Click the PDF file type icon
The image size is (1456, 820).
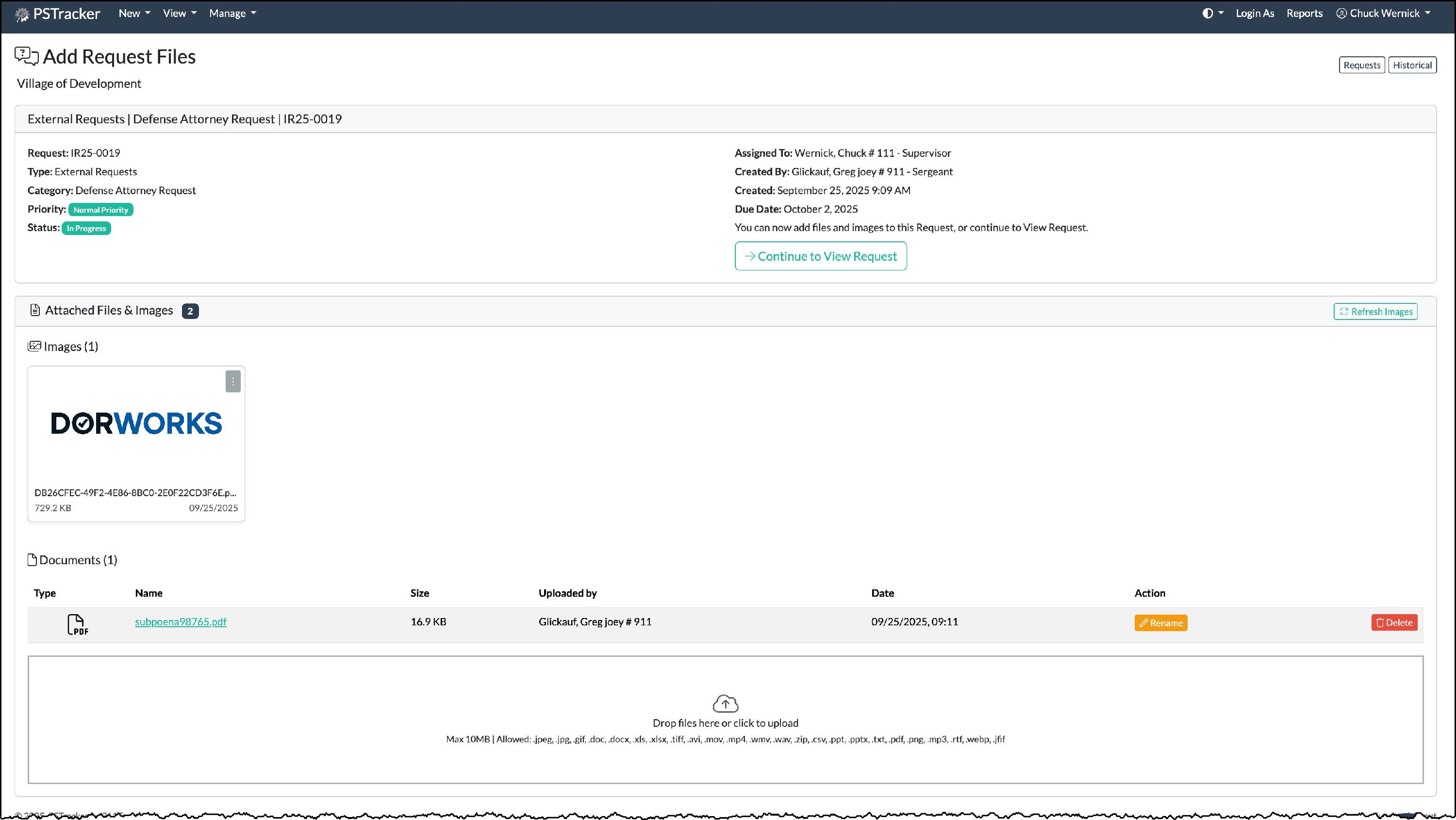coord(78,624)
